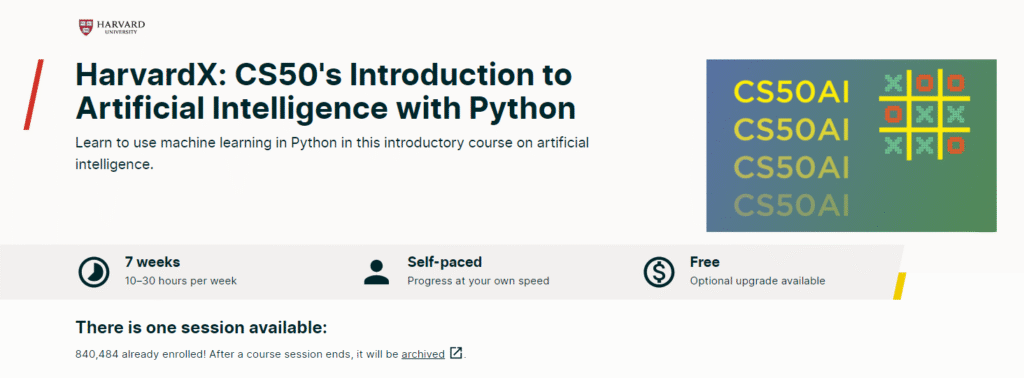Click the external link icon after archived

click(x=456, y=354)
